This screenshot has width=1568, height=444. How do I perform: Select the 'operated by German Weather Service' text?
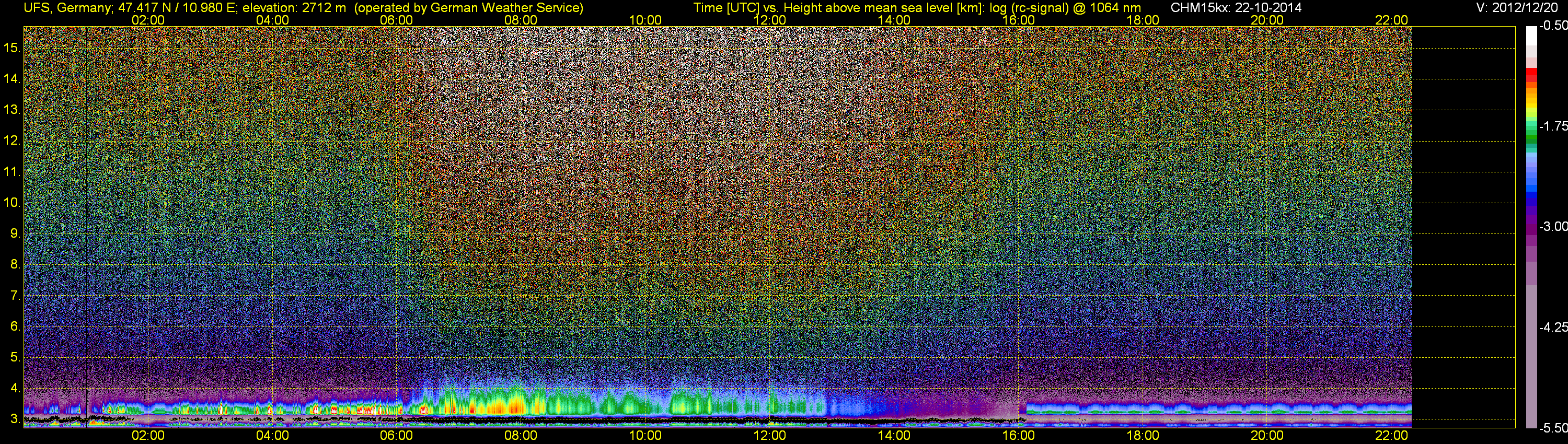coord(469,8)
